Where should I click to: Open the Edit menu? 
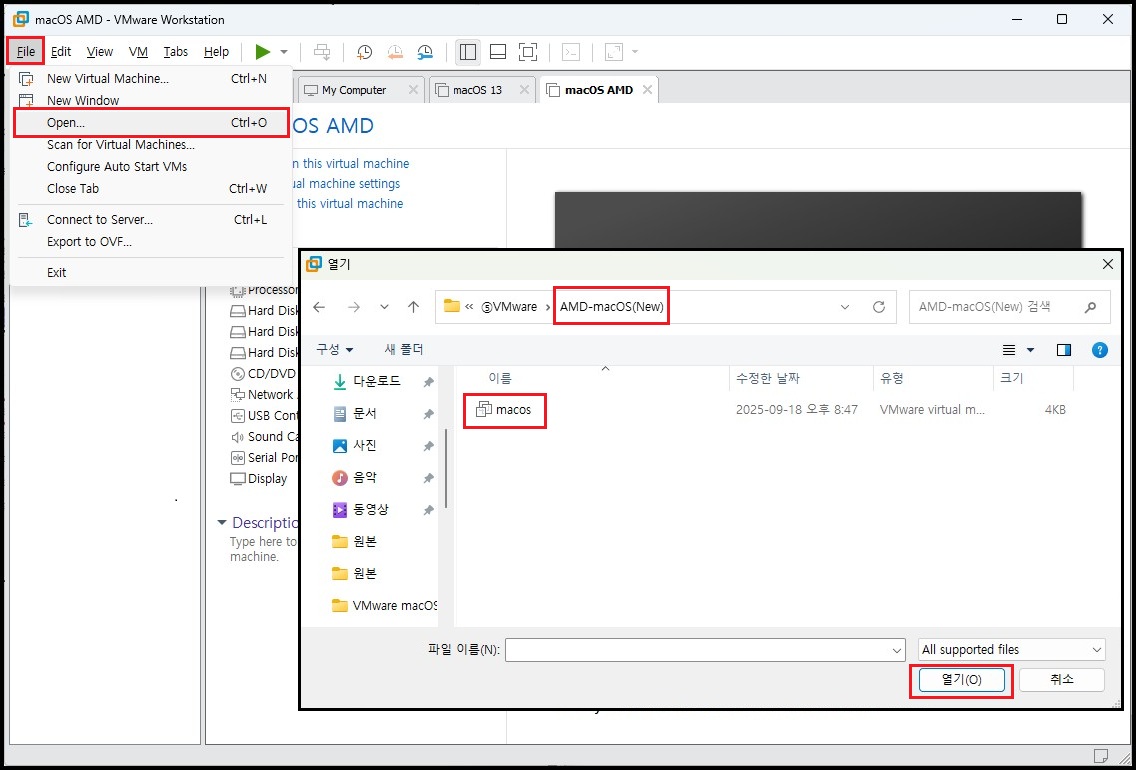(x=61, y=51)
